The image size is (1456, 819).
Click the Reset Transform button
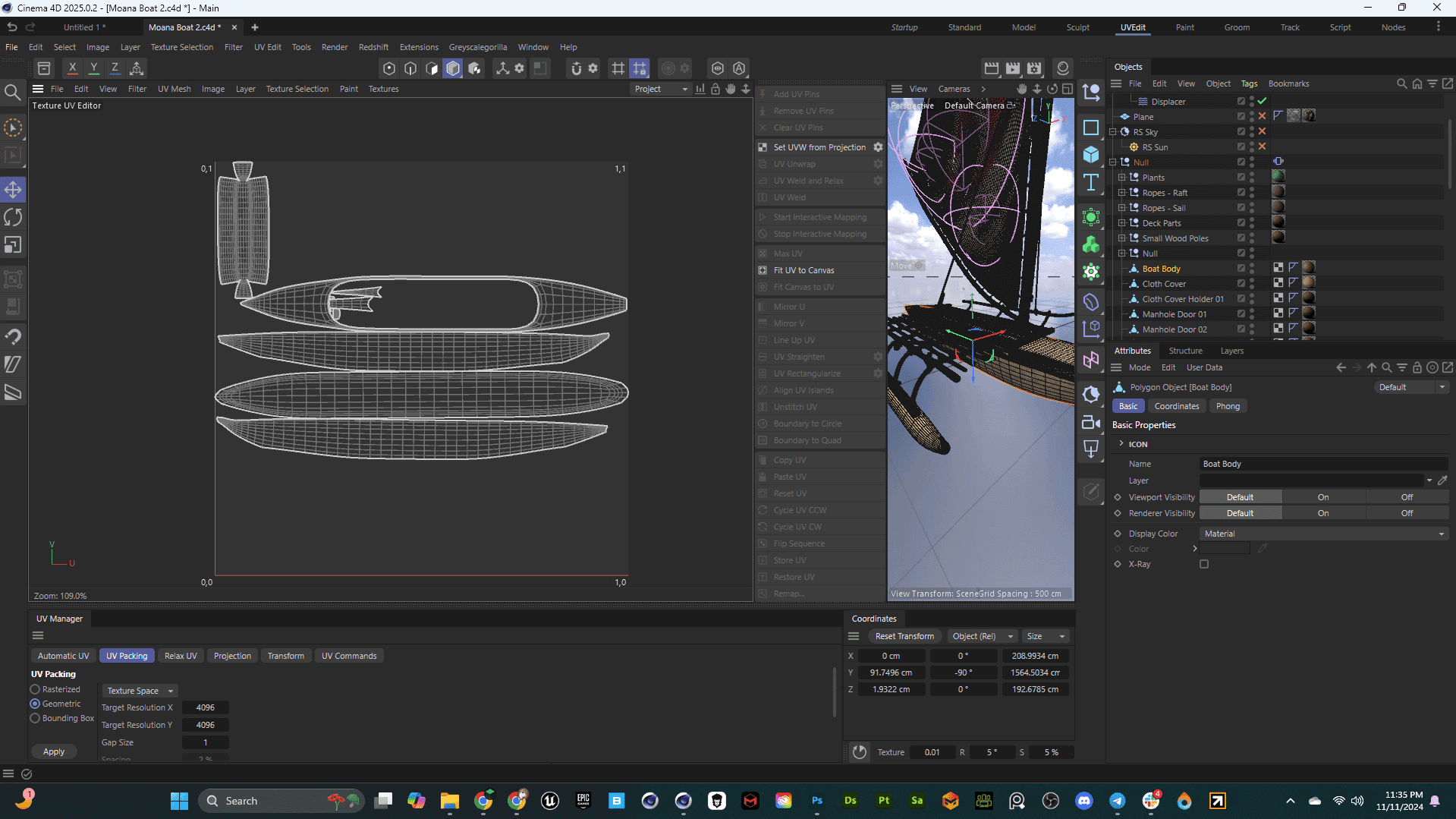(904, 636)
